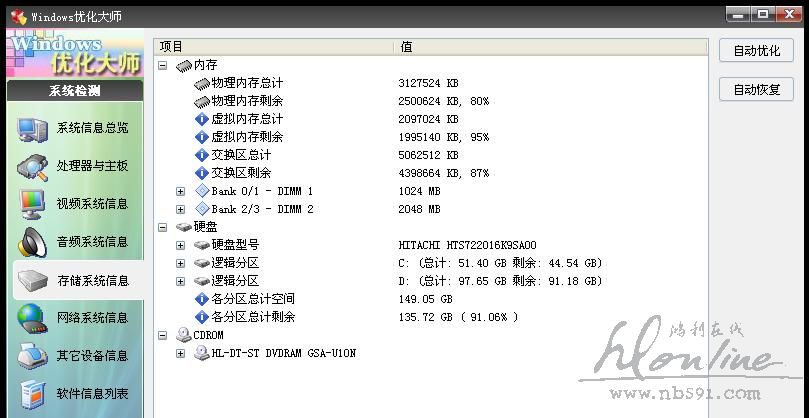
Task: Expand the D: 逻辑分区 node
Action: (180, 281)
